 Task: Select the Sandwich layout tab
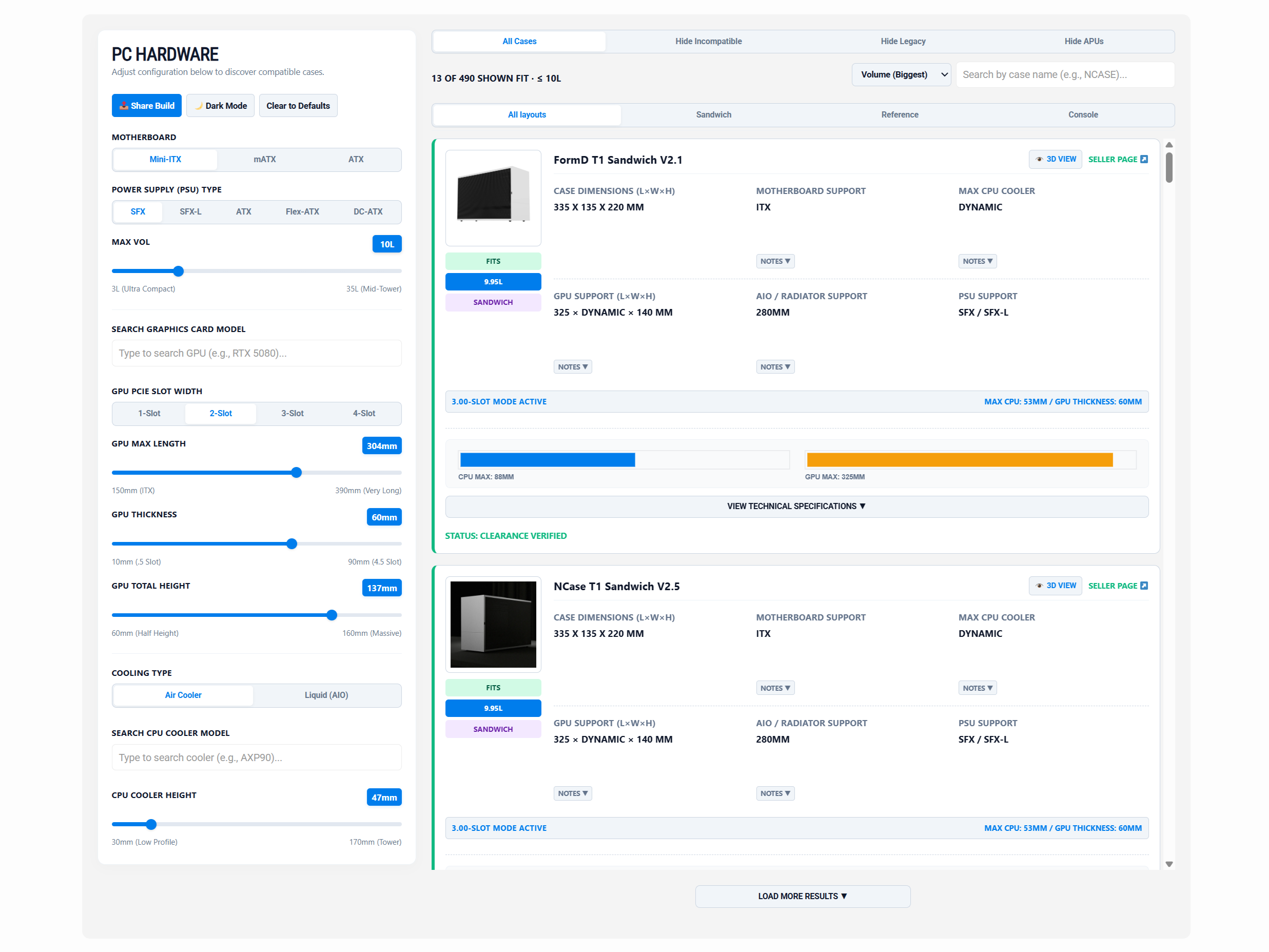pyautogui.click(x=713, y=115)
